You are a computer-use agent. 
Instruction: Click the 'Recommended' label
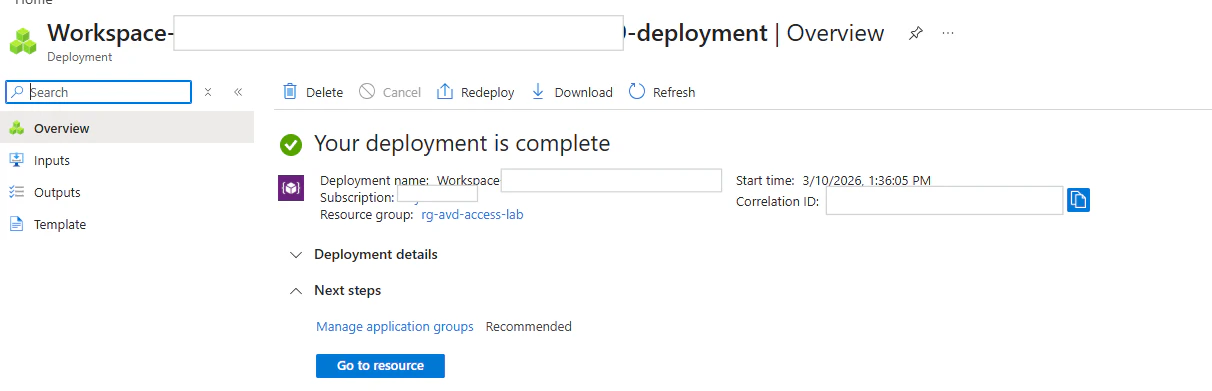529,326
